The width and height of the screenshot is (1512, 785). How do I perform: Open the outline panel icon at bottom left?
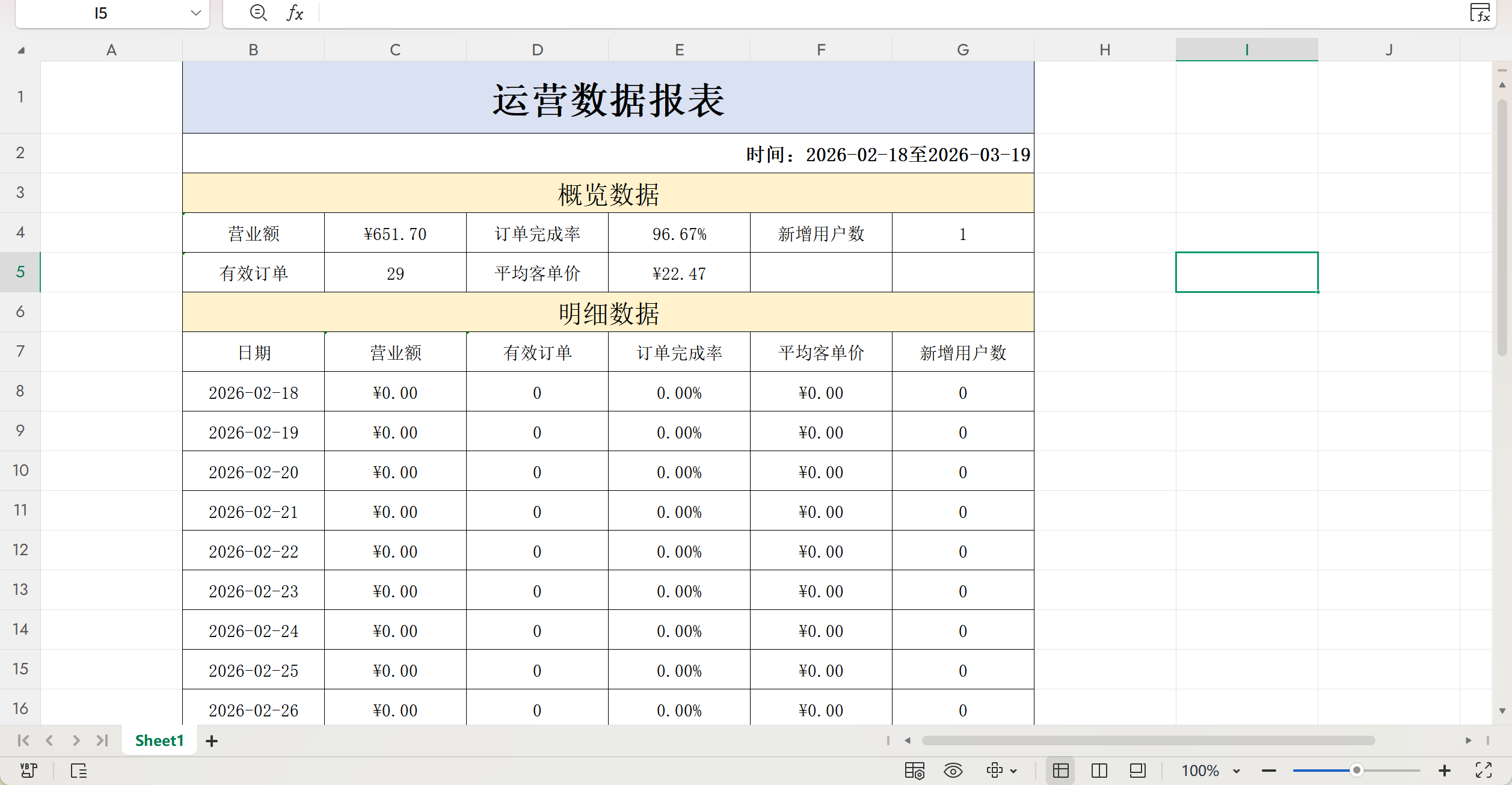[x=79, y=771]
